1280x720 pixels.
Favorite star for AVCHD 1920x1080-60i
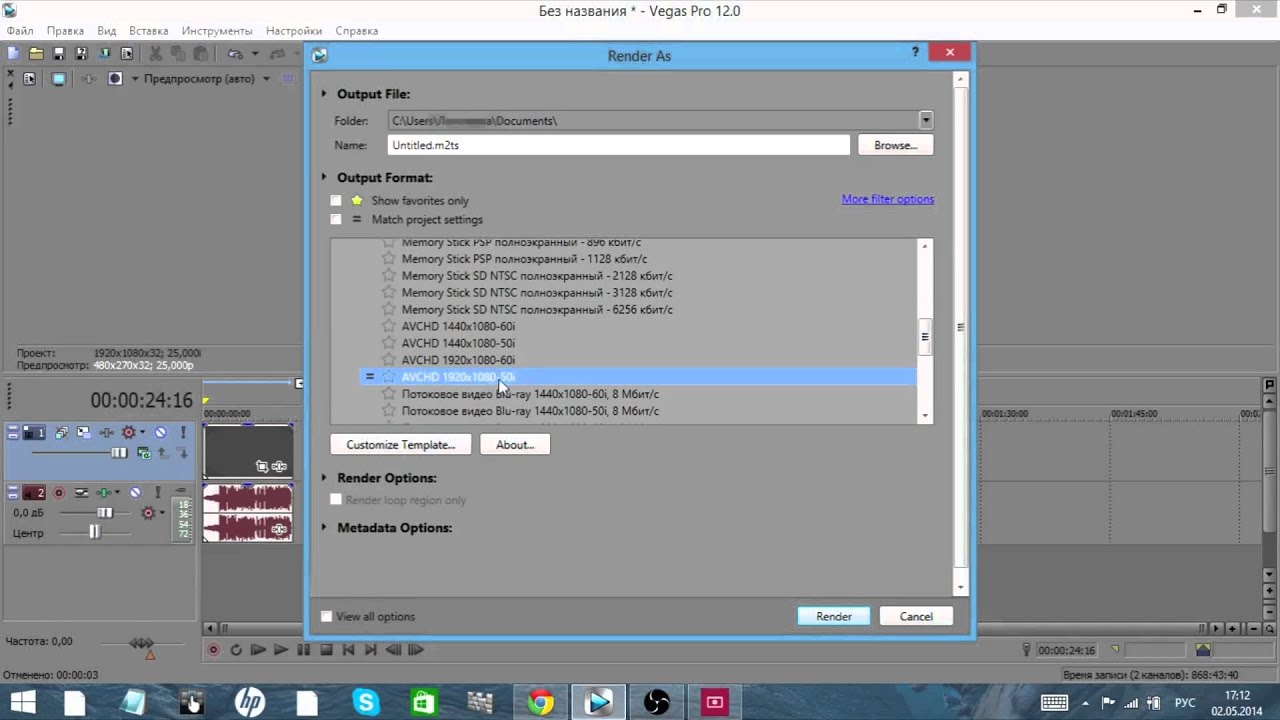(x=389, y=360)
